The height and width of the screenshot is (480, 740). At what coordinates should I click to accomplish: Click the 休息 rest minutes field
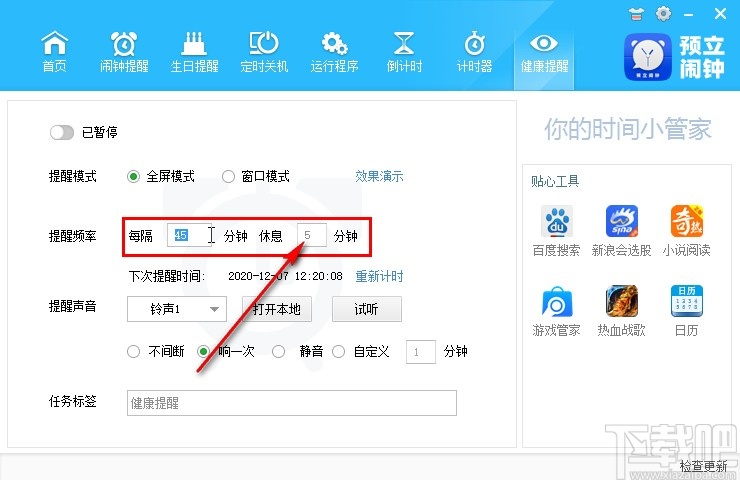click(311, 235)
